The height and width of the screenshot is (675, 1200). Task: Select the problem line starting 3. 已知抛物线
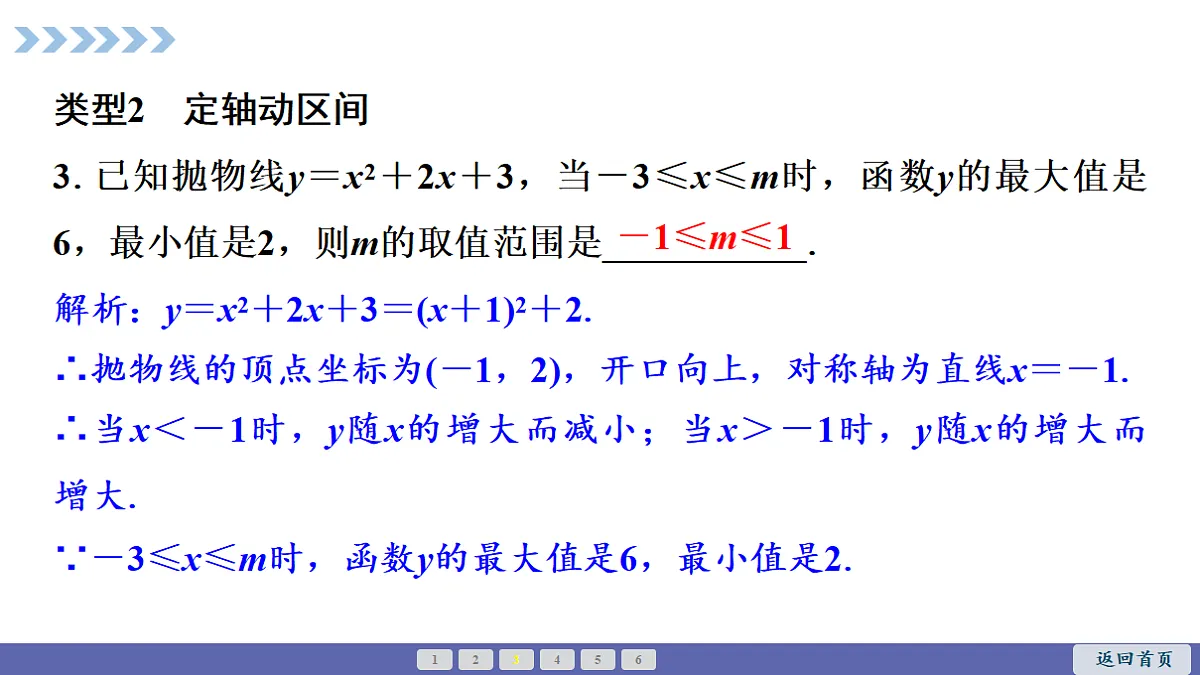click(600, 178)
